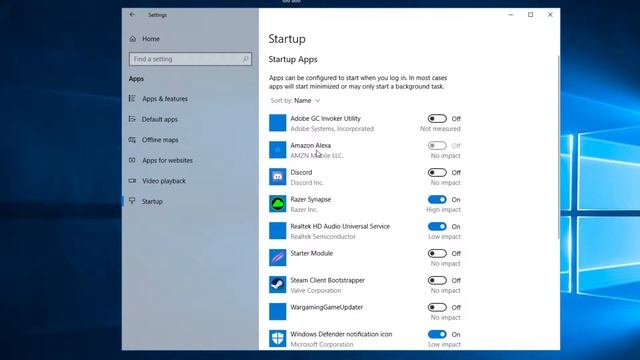Open Offline maps page
Screen dimensions: 640x360
tap(160, 140)
